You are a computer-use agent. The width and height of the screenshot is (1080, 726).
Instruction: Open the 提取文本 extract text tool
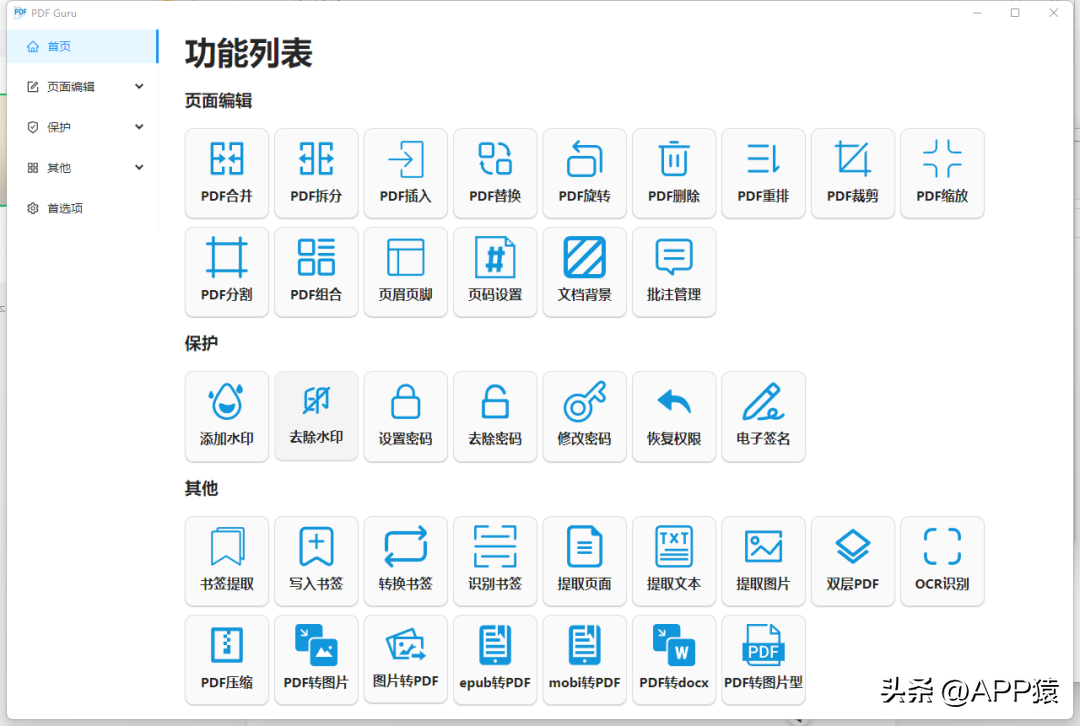pyautogui.click(x=674, y=561)
